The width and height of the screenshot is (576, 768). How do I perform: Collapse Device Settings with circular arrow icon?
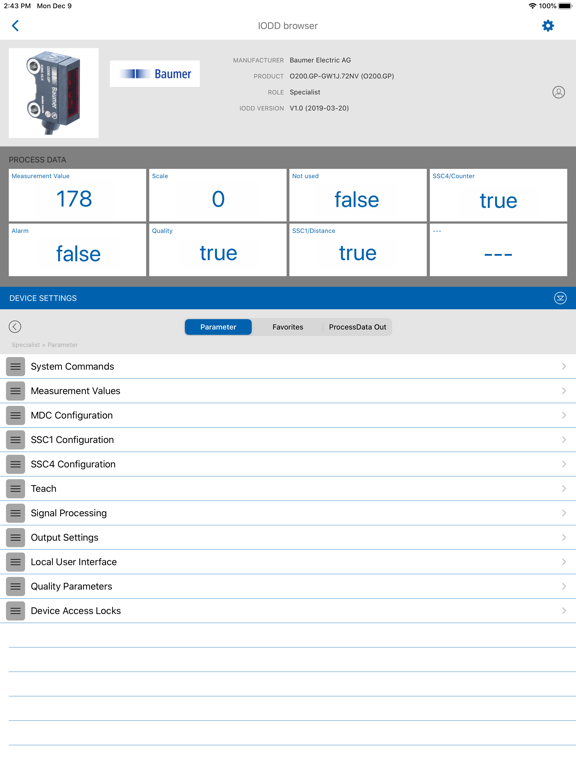560,298
